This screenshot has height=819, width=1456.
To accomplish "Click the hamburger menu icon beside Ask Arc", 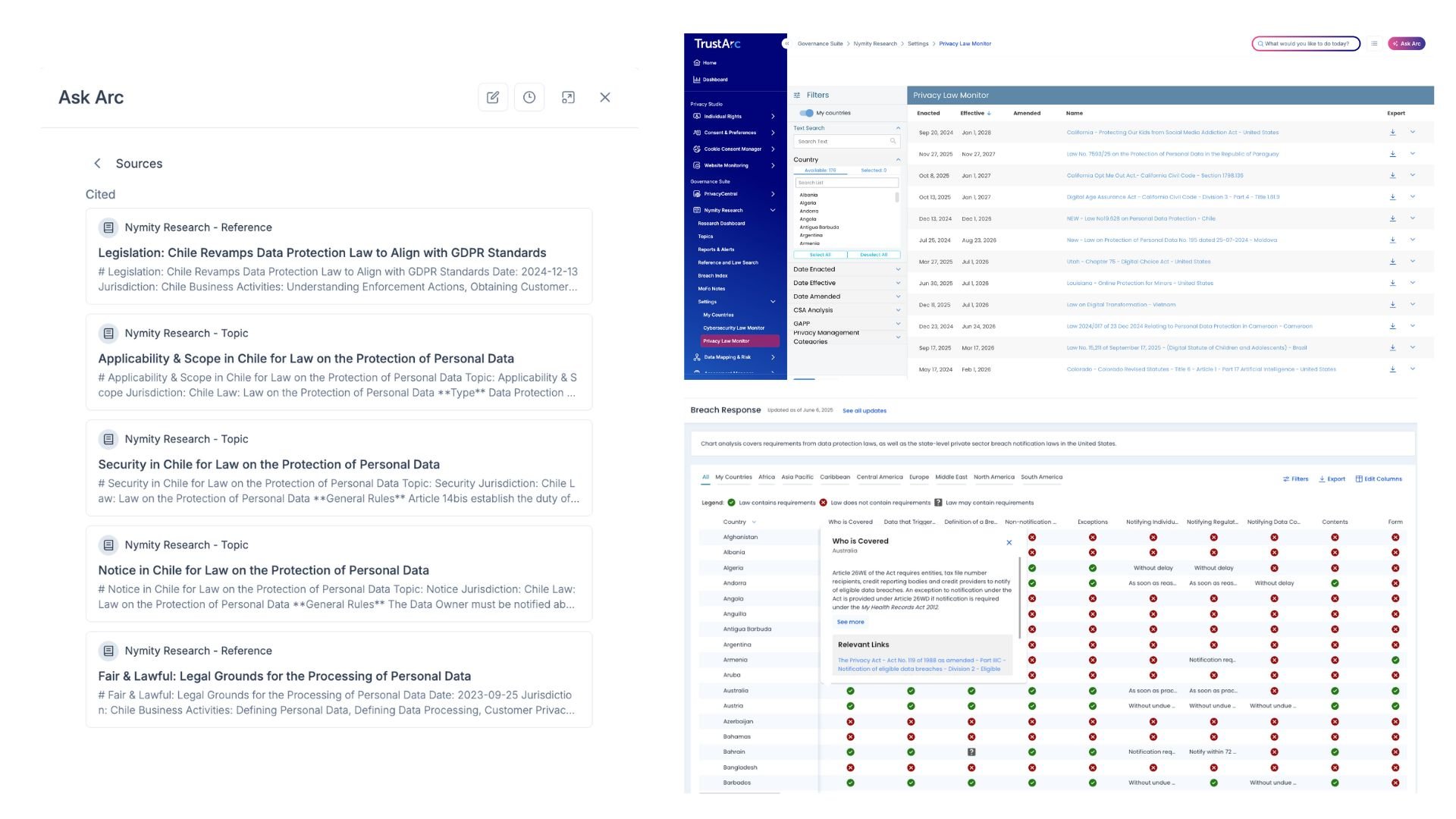I will point(1374,44).
